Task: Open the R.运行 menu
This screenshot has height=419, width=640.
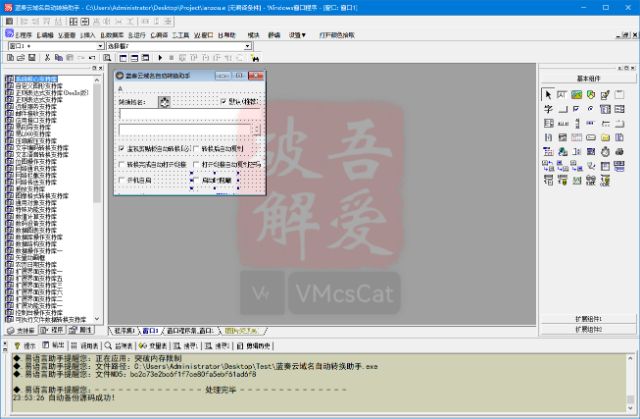Action: pyautogui.click(x=137, y=35)
